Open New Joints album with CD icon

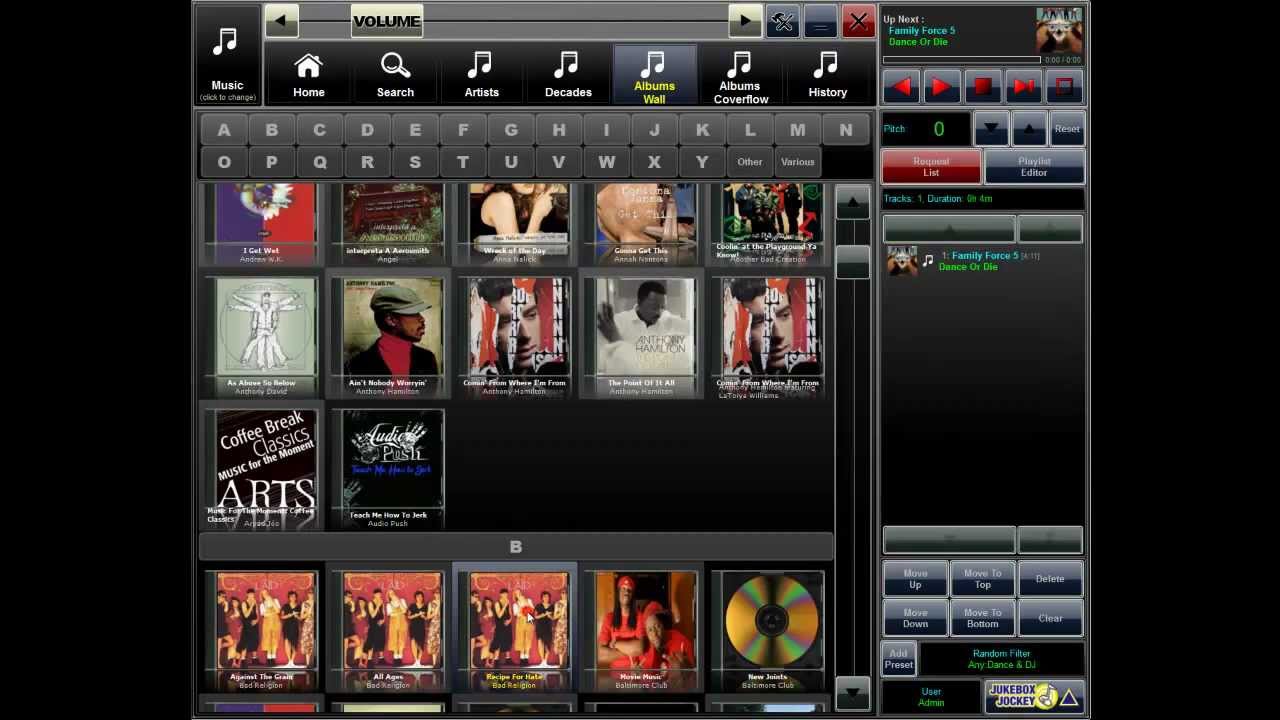coord(768,630)
